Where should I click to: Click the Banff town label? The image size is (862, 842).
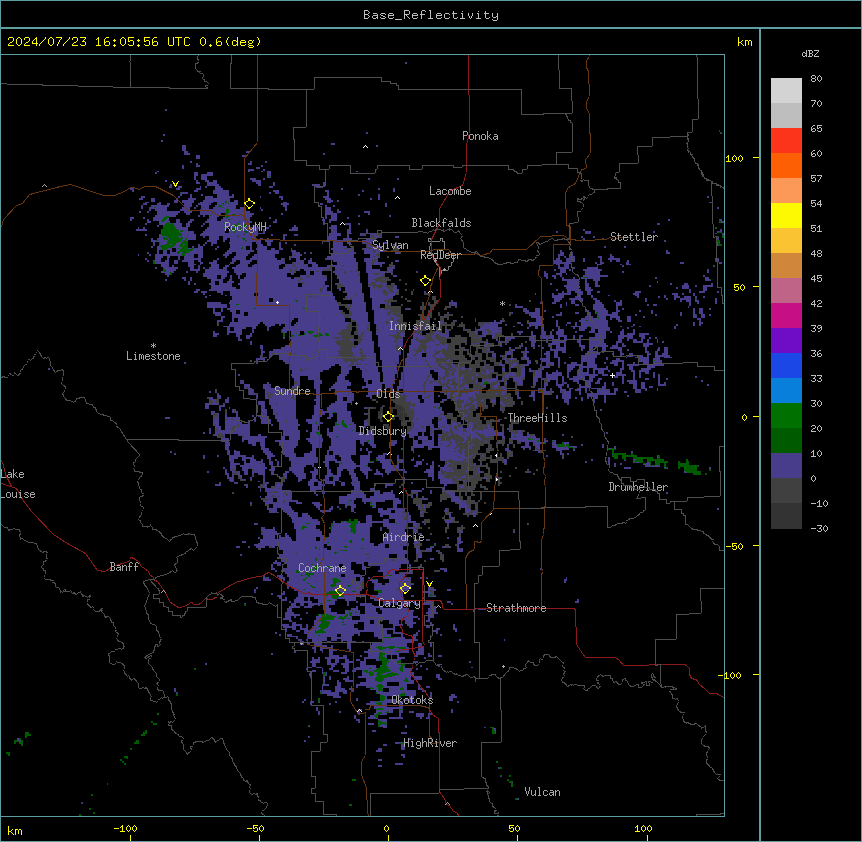tap(124, 567)
